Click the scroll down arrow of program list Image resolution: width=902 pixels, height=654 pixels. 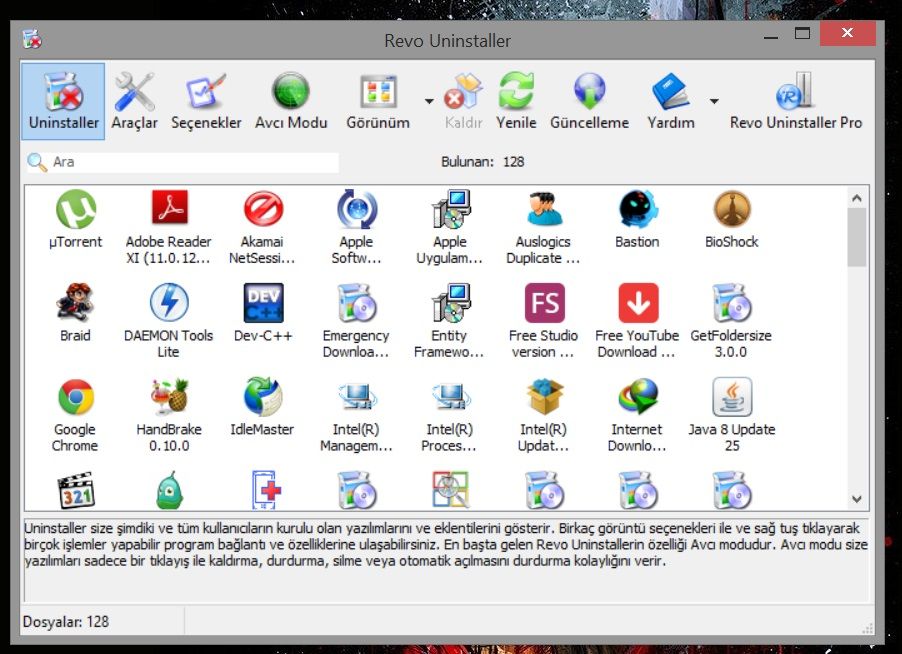tap(857, 499)
